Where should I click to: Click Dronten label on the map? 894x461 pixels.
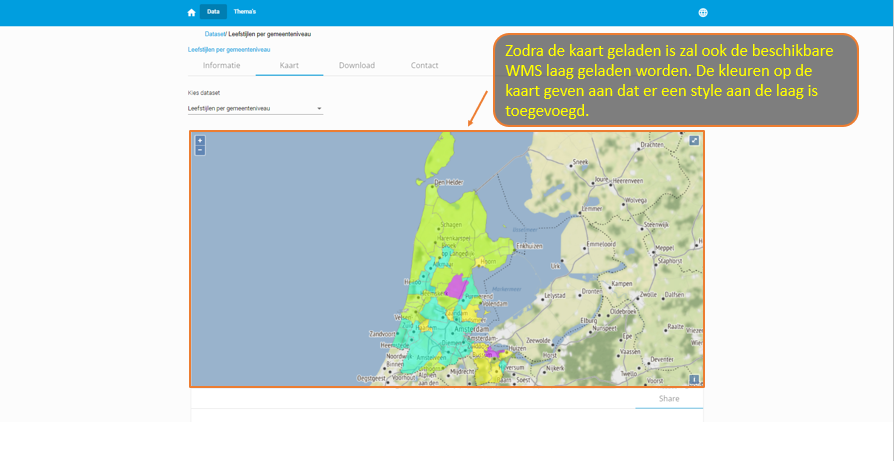pyautogui.click(x=592, y=291)
